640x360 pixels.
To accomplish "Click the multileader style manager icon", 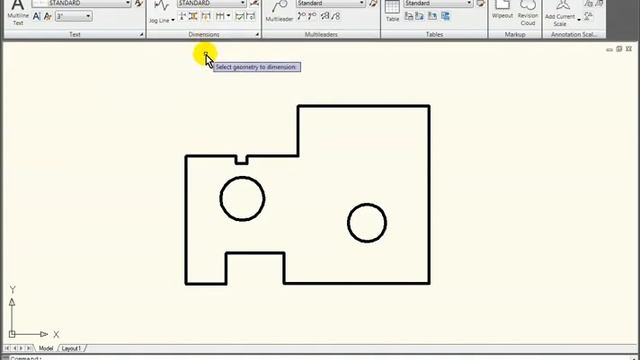I will click(x=373, y=3).
